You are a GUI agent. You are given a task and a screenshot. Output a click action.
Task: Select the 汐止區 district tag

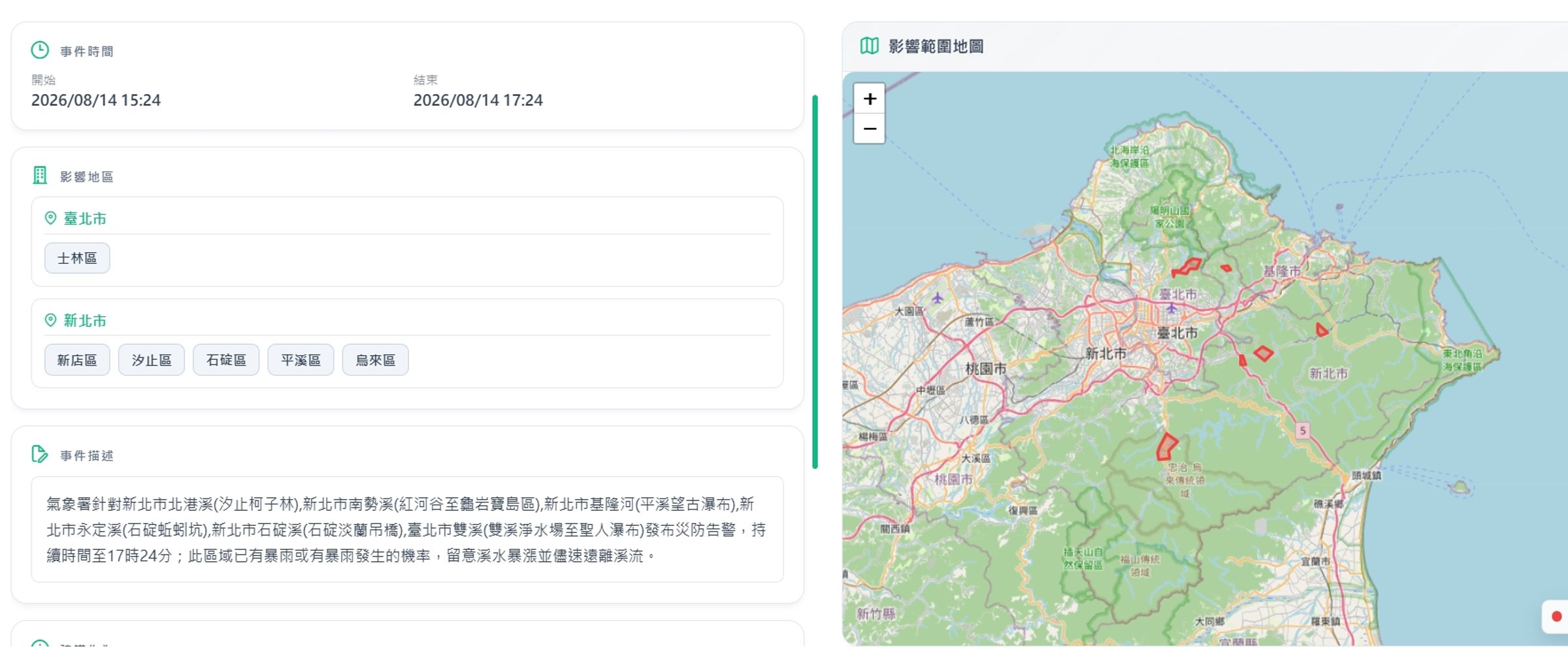[x=152, y=360]
